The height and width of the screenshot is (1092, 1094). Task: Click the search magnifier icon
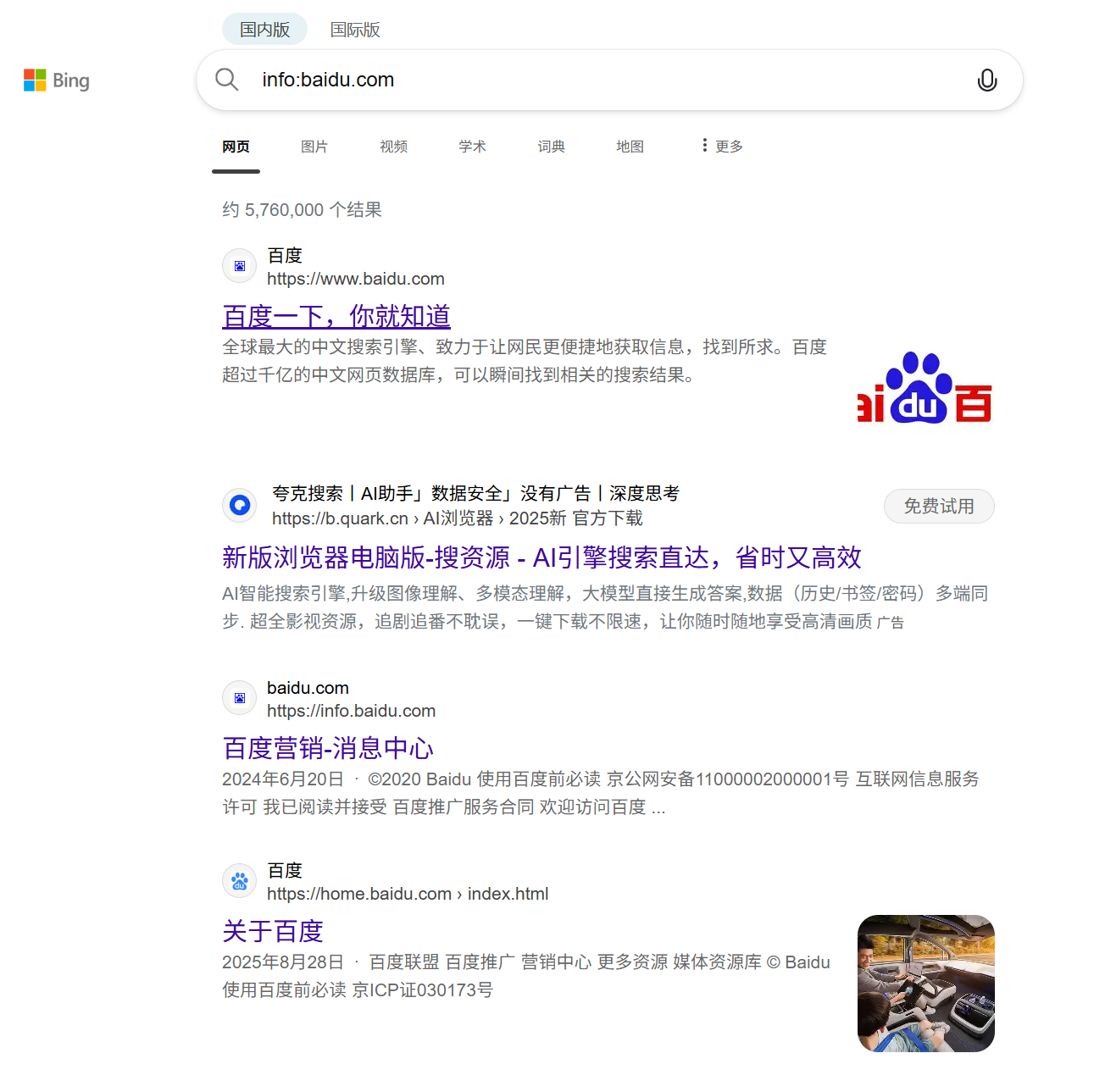(x=226, y=80)
